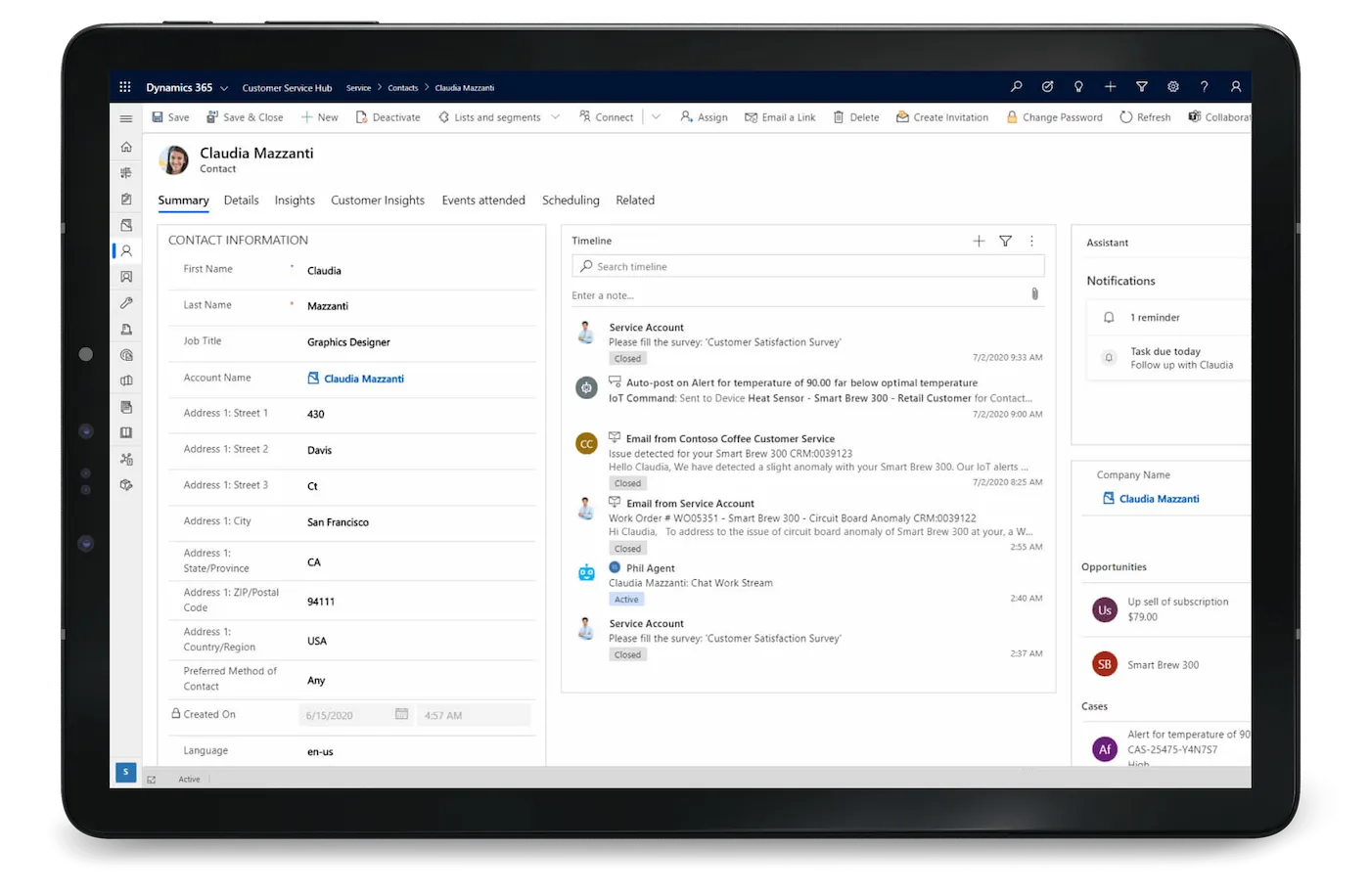Screen dimensions: 1370x896
Task: Open Company Name Claudia Mazzanti link
Action: 1159,499
